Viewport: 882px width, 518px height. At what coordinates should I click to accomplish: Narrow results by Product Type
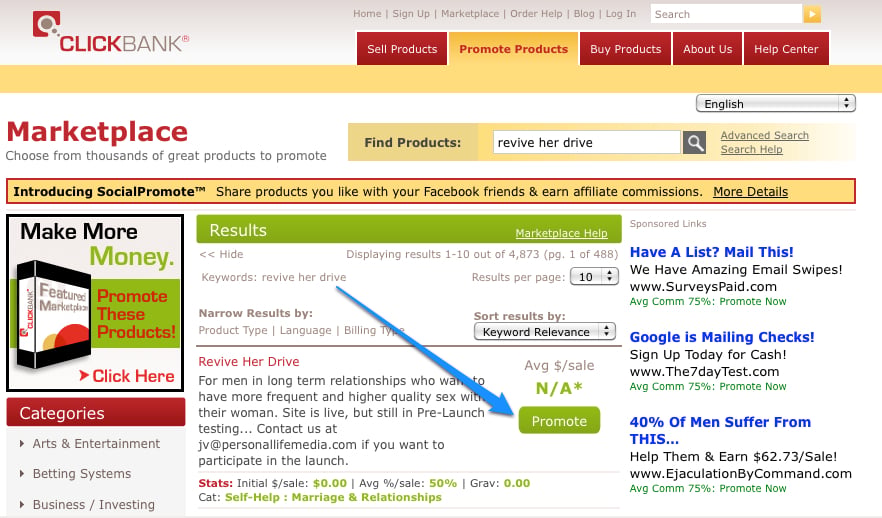pyautogui.click(x=233, y=330)
